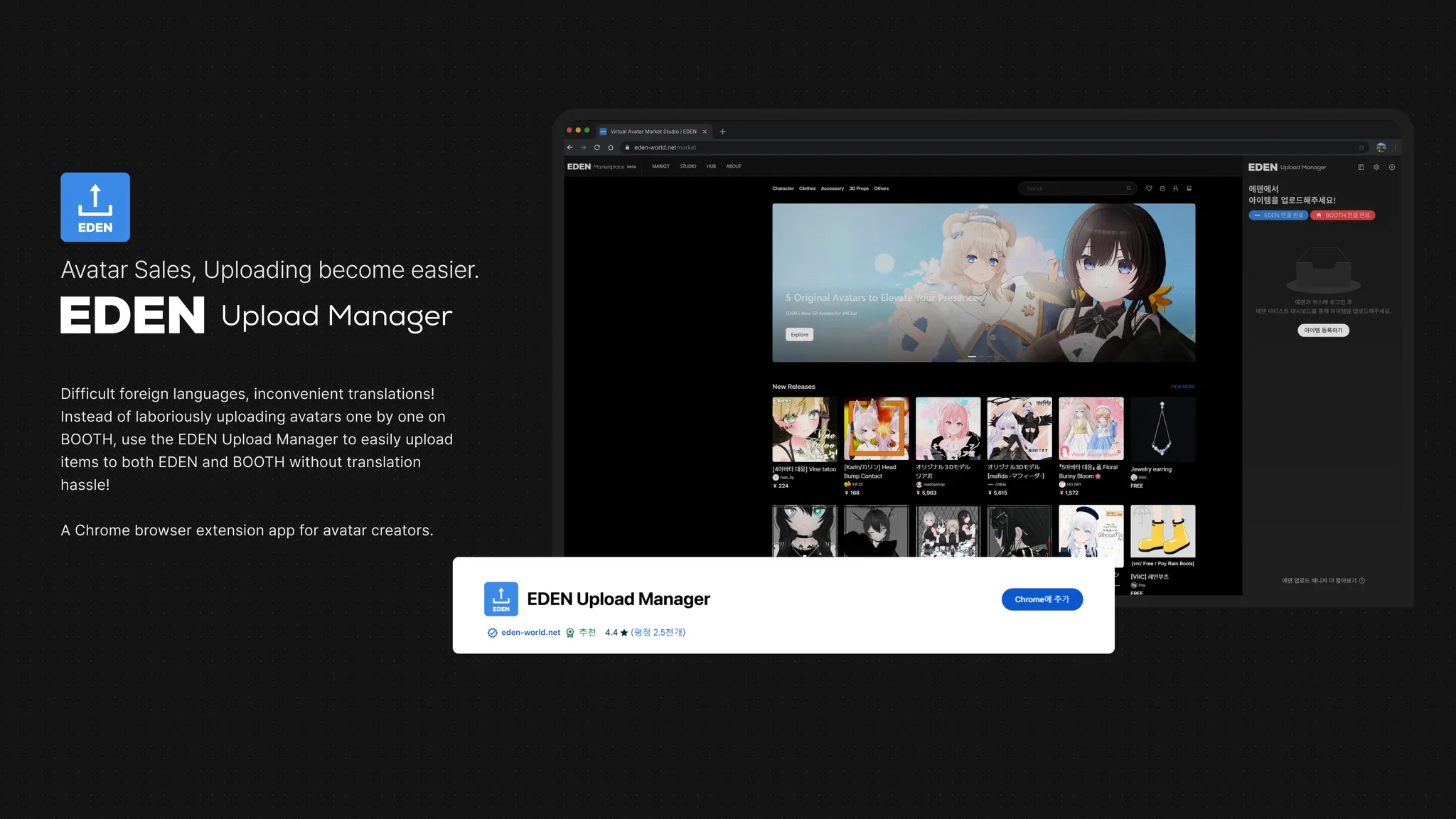The height and width of the screenshot is (819, 1456).
Task: Click the wishlist heart icon in marketplace header
Action: (x=1149, y=188)
